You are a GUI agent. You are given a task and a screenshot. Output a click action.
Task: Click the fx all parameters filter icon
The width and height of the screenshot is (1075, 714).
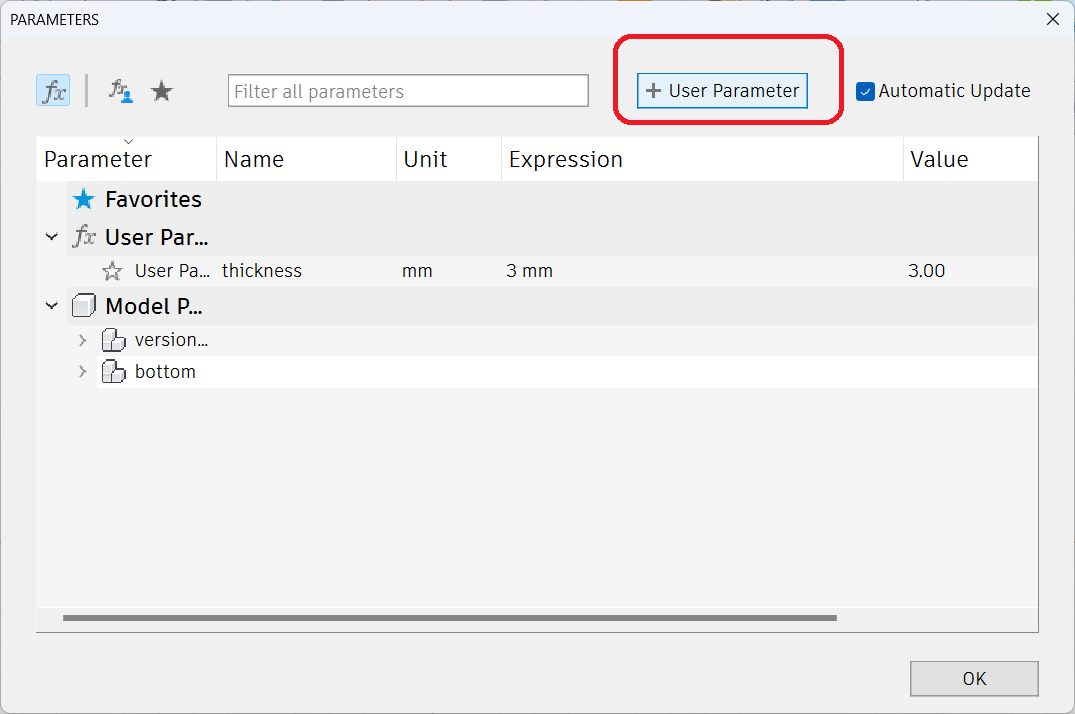click(54, 91)
